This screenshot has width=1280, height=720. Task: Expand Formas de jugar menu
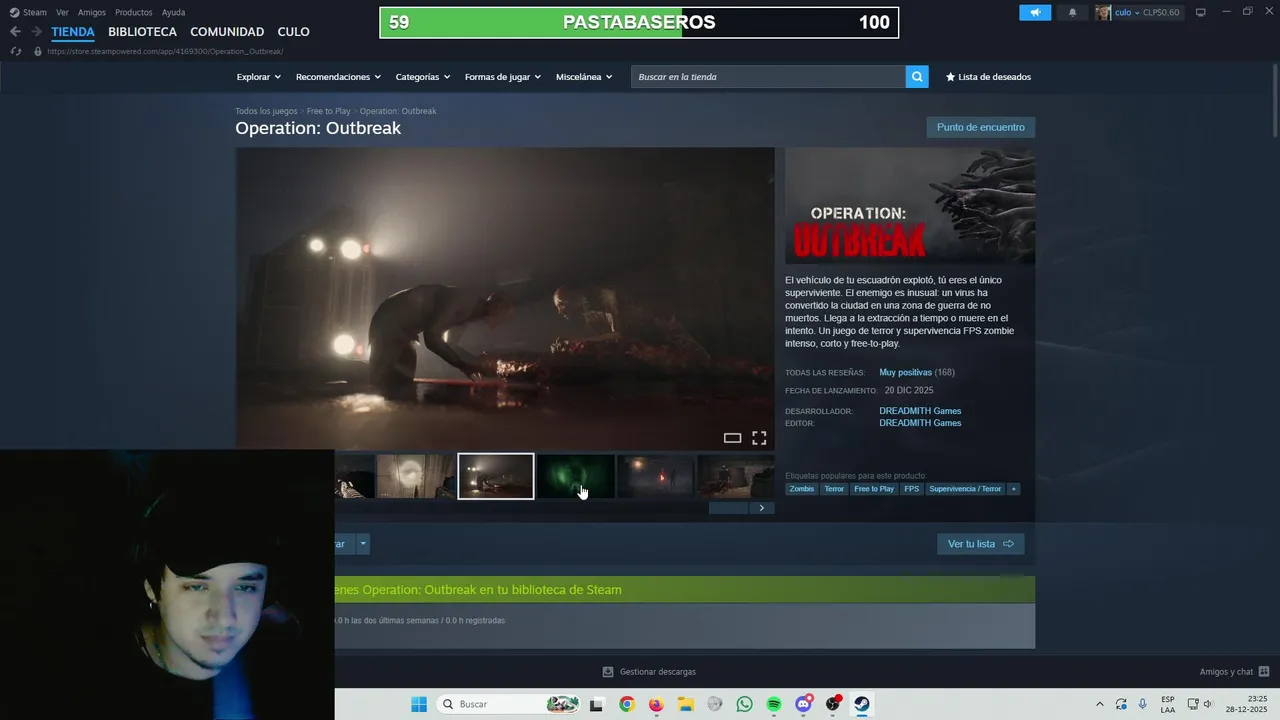tap(503, 77)
